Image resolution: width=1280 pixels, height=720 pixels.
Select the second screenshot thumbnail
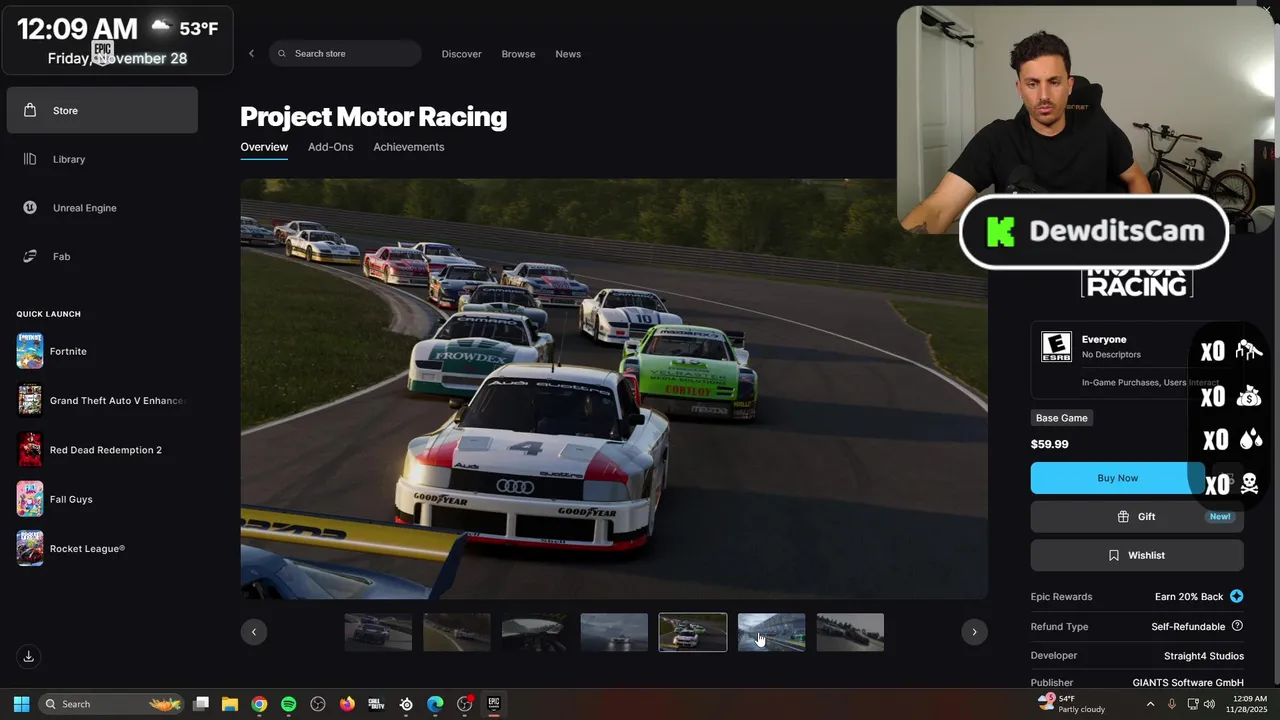[457, 632]
